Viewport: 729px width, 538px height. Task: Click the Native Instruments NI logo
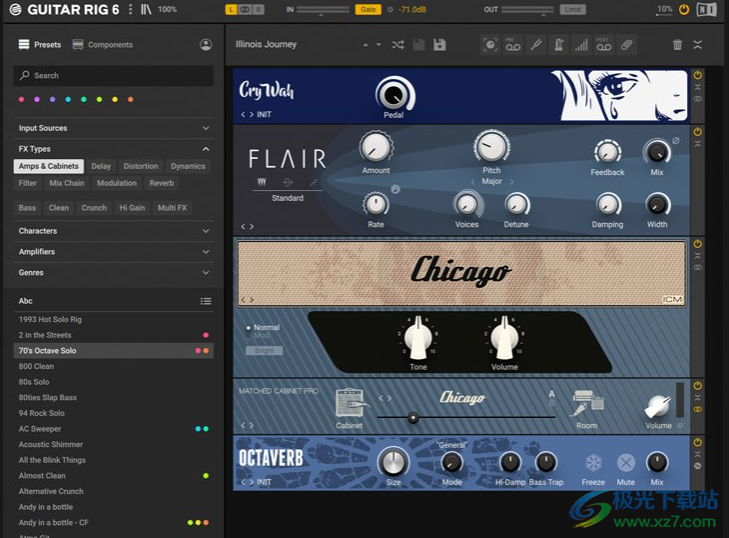coord(706,9)
